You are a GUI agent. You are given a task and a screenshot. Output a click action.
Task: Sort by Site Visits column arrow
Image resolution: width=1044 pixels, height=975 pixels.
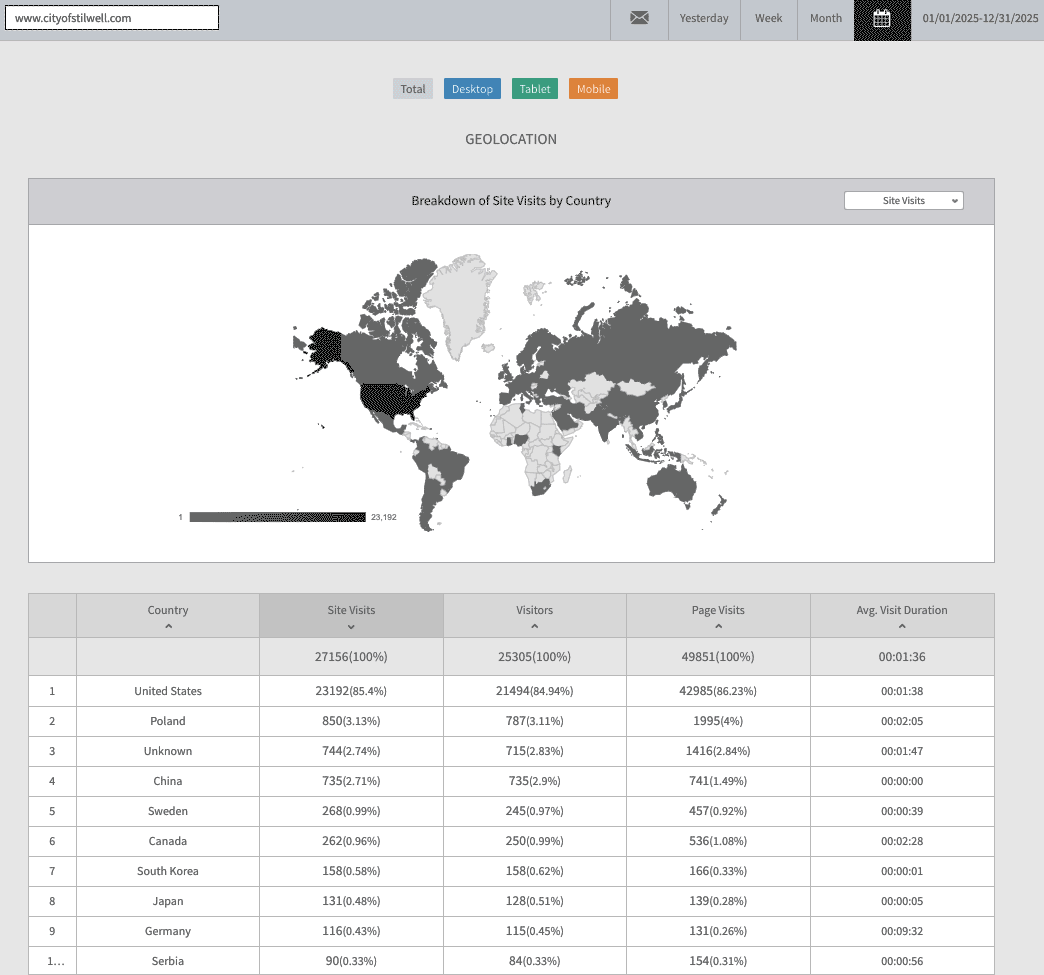[351, 627]
